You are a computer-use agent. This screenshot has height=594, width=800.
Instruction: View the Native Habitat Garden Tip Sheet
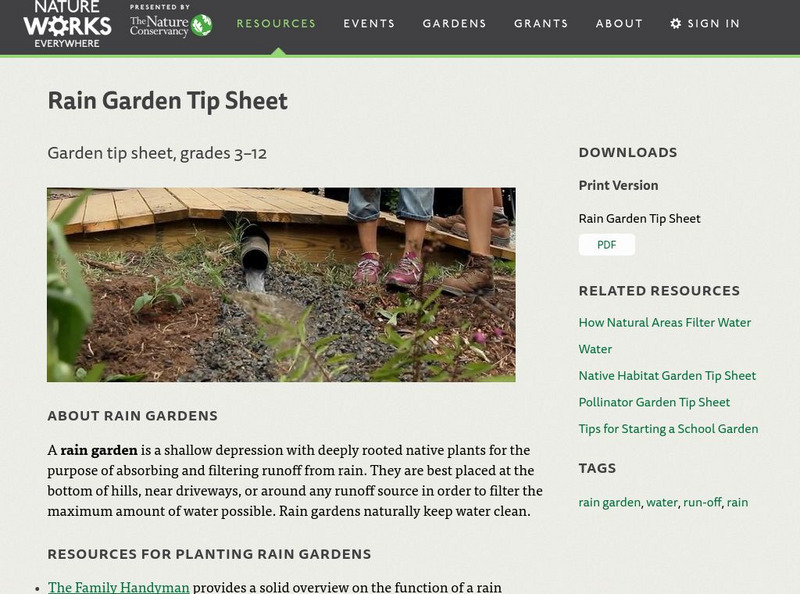[x=668, y=375]
